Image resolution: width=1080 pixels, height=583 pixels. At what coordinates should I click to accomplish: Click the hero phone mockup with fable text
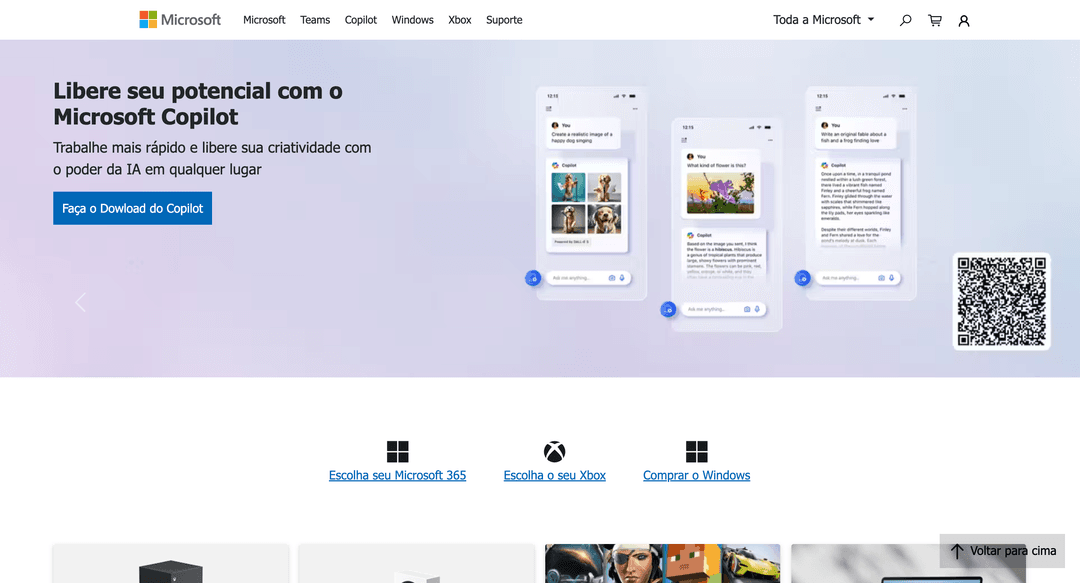click(x=861, y=194)
